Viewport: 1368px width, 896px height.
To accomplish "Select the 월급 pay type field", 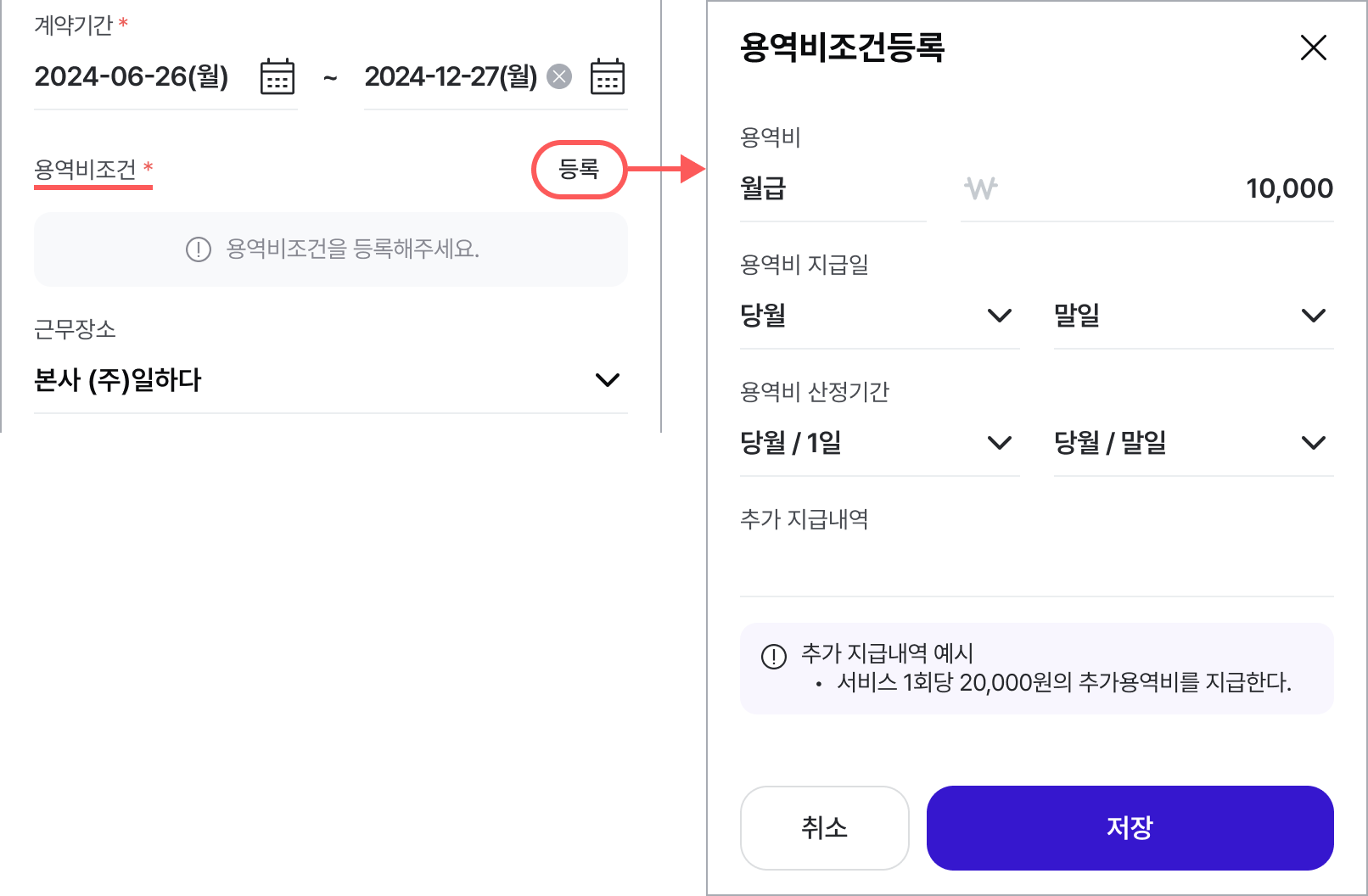I will pos(833,188).
